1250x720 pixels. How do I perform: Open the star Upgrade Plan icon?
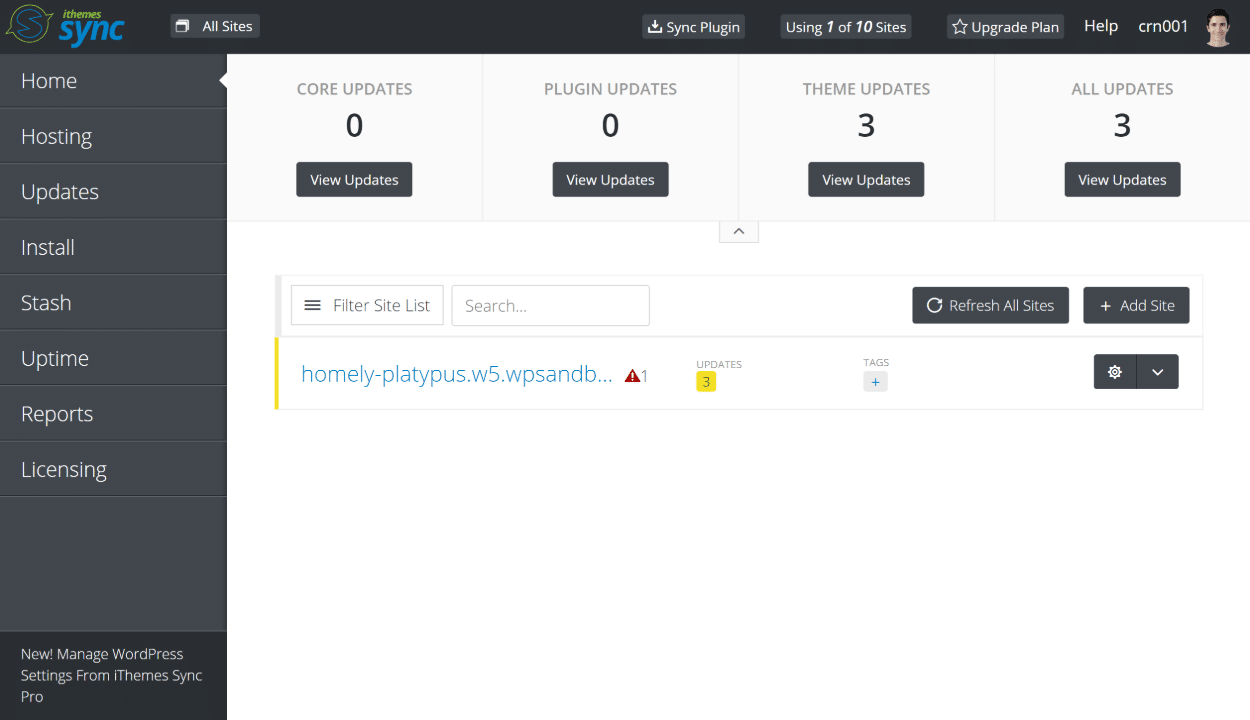[960, 27]
